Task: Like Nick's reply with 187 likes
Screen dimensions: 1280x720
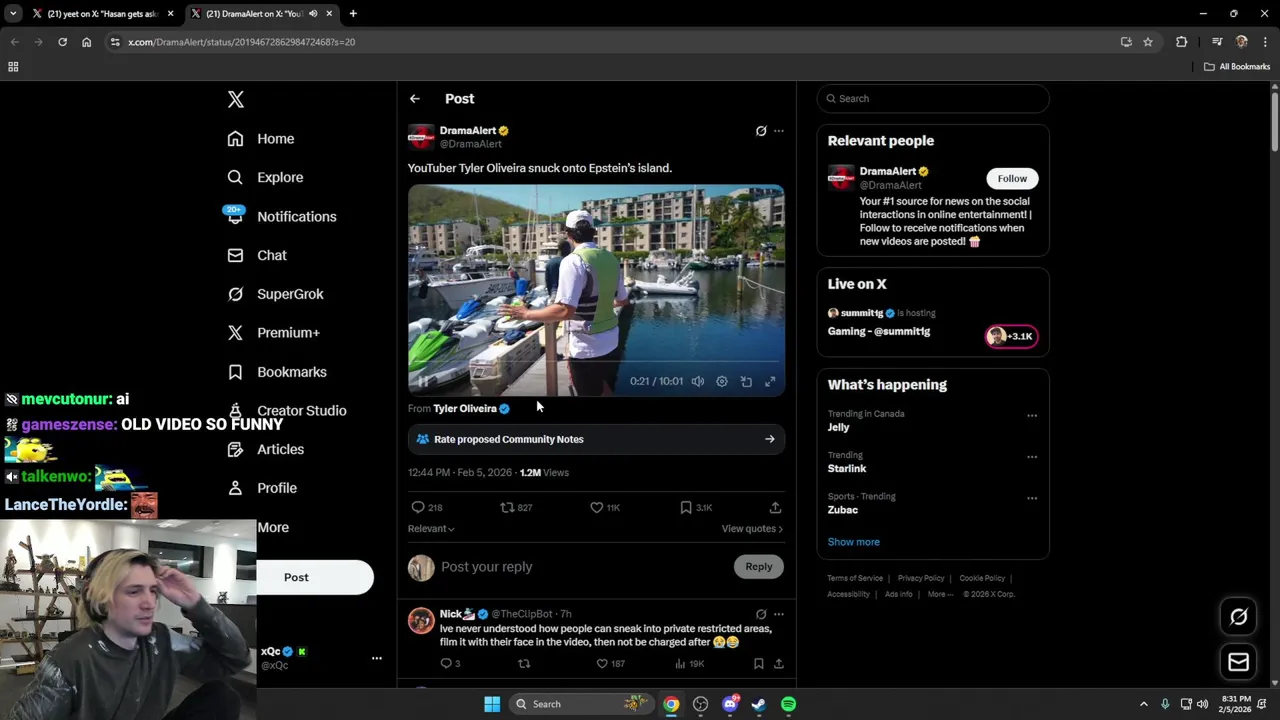Action: click(610, 664)
